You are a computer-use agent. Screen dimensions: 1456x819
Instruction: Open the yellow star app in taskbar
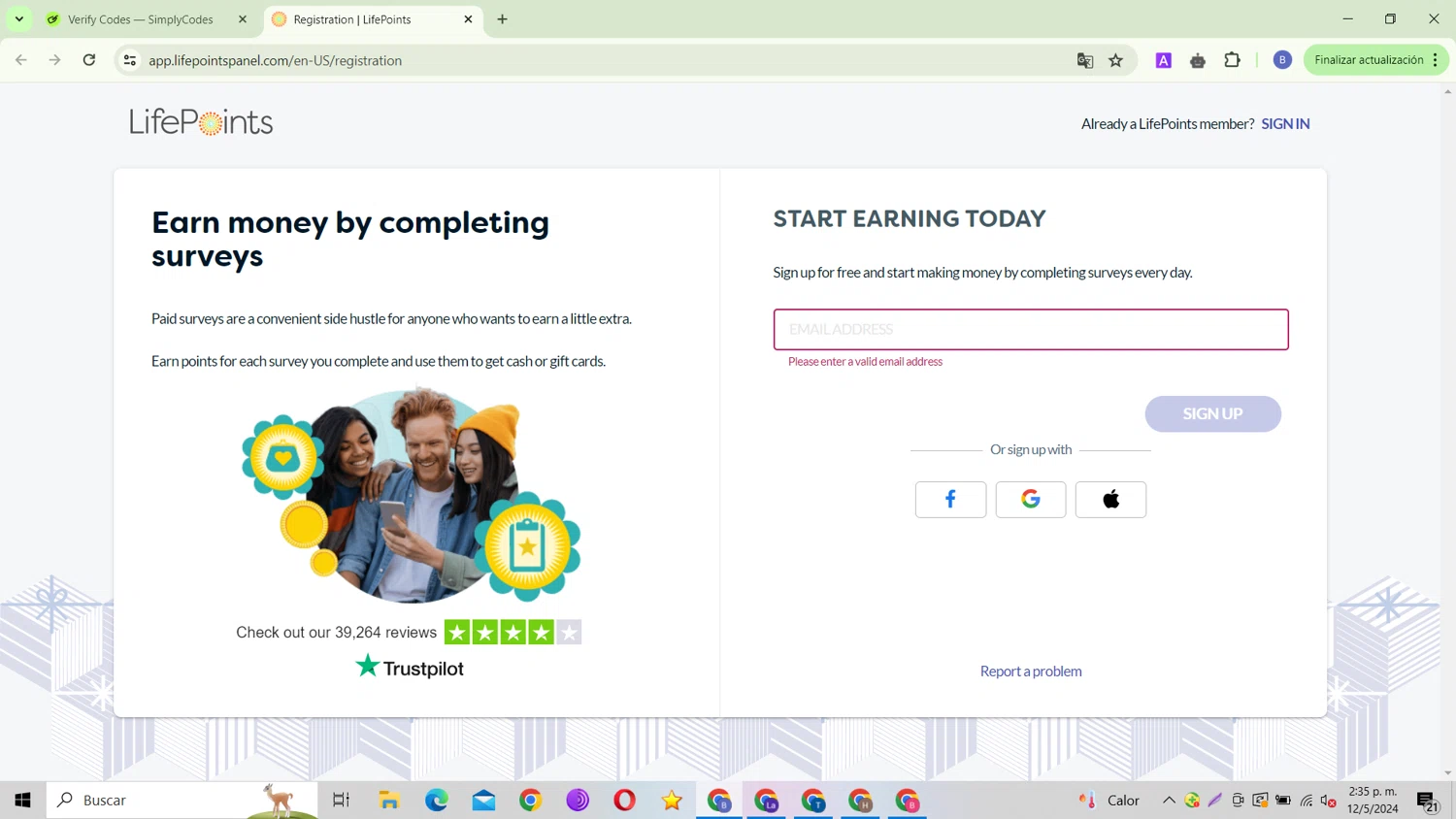pos(672,801)
